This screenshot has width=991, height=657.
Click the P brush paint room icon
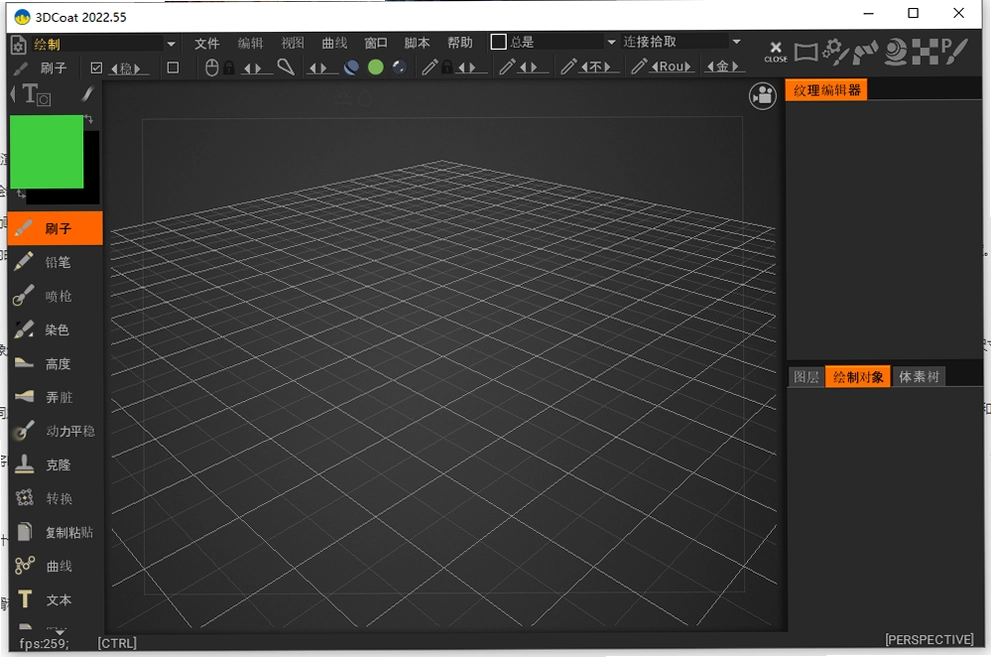click(x=954, y=51)
